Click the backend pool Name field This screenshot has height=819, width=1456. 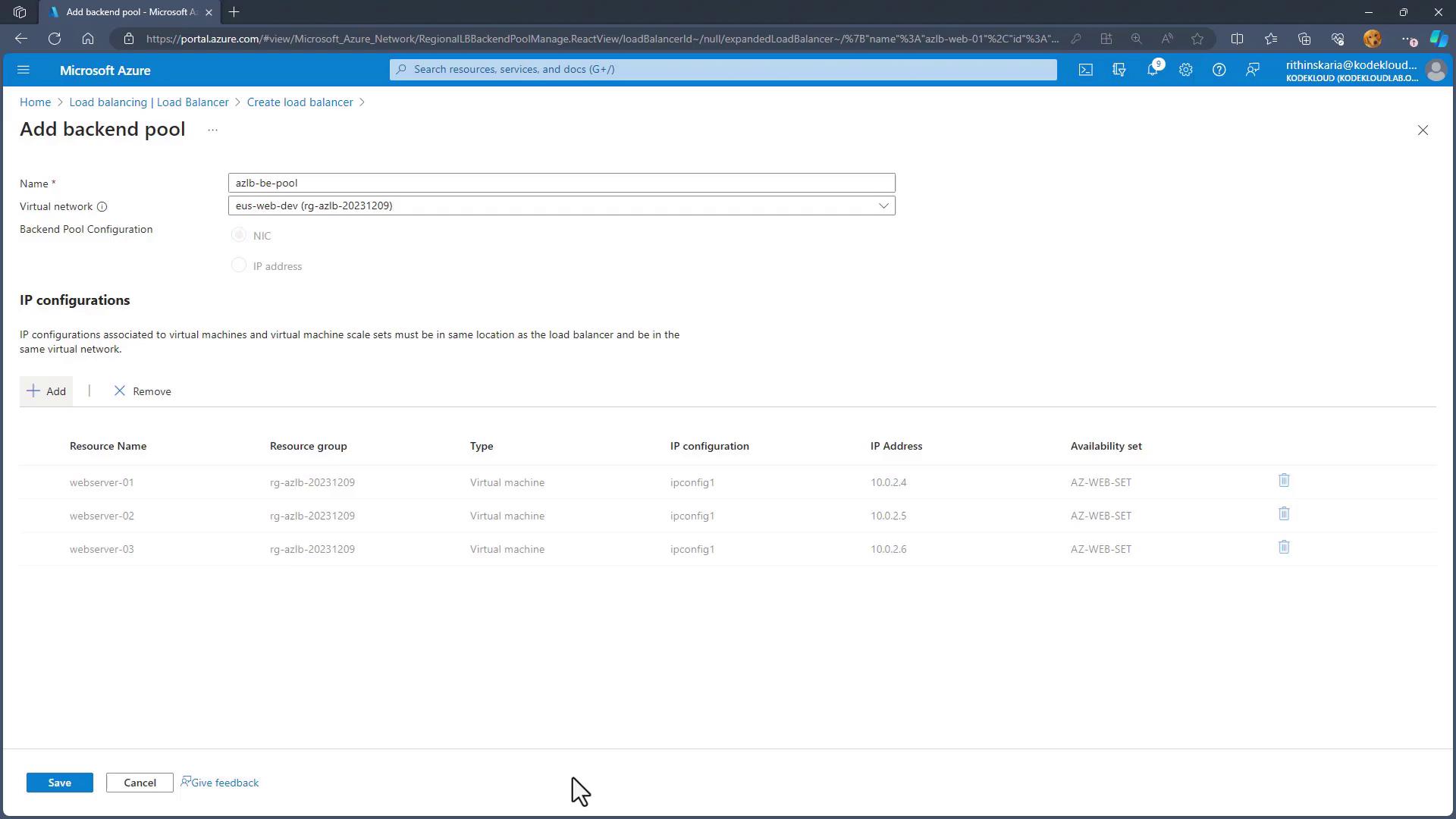coord(561,183)
